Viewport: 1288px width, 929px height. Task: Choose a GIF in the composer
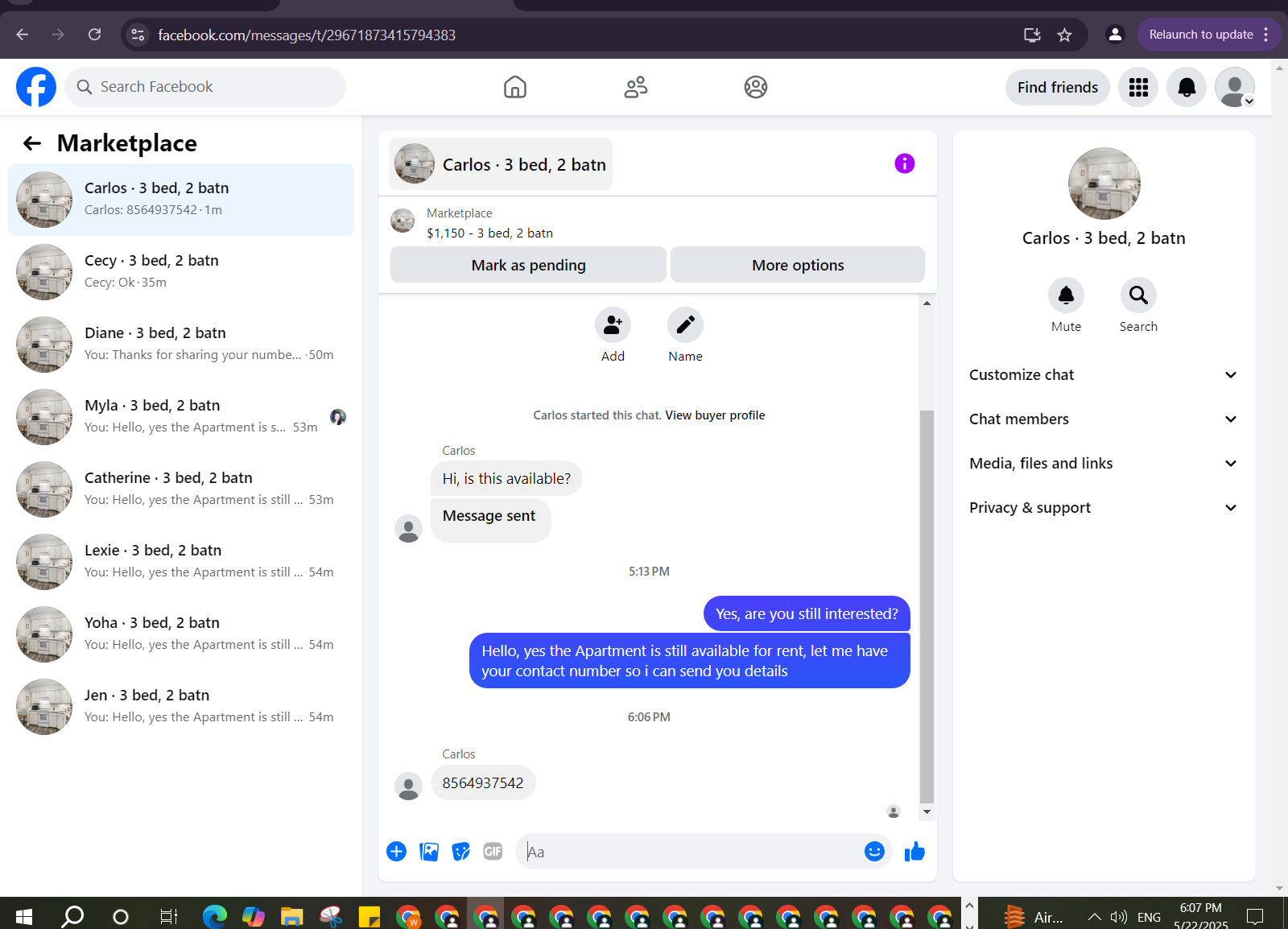pos(493,852)
